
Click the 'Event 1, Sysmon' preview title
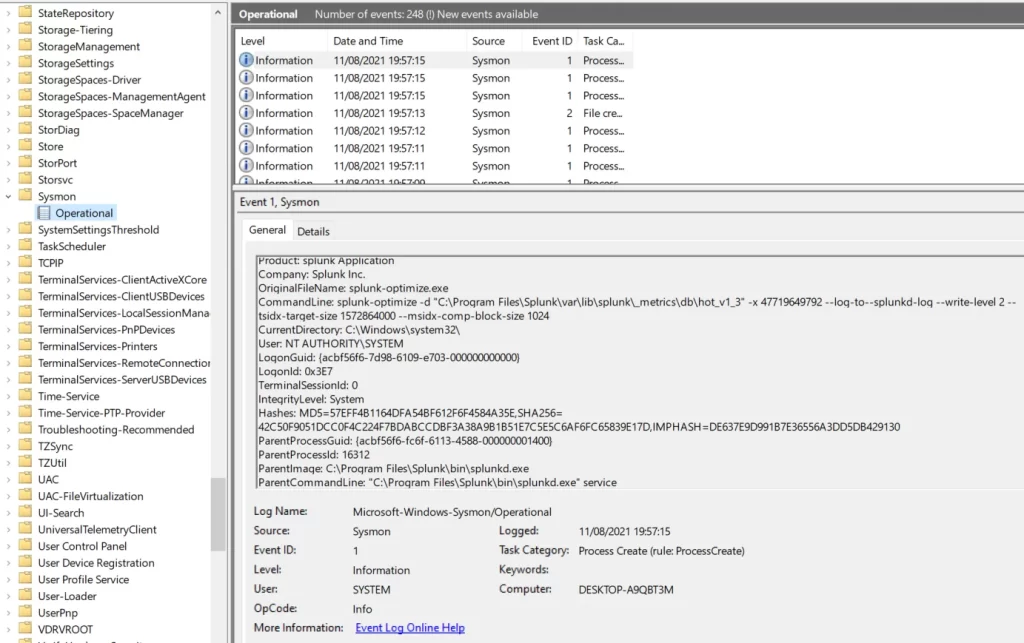[x=280, y=202]
